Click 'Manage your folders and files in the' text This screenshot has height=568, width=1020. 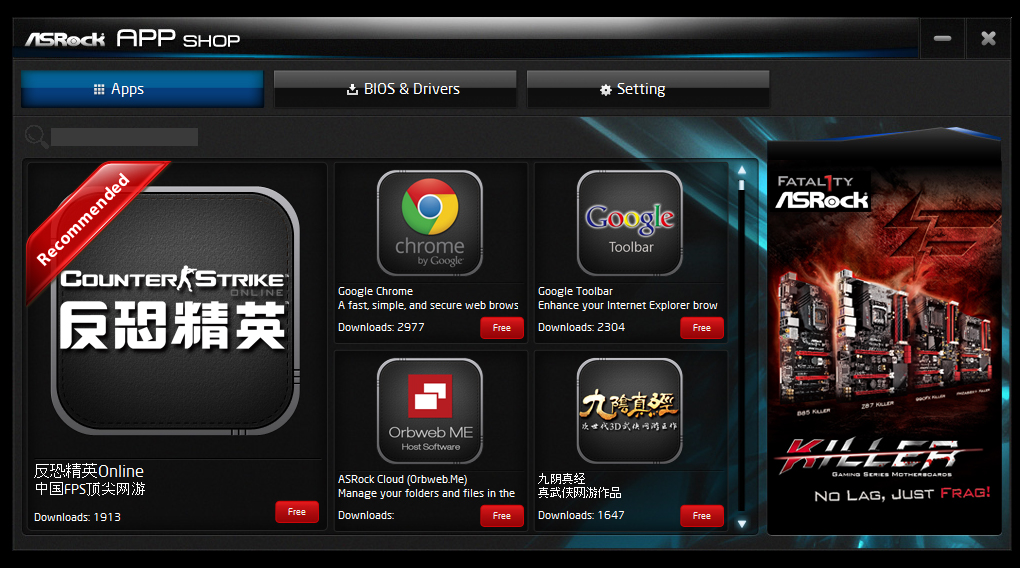pos(426,493)
